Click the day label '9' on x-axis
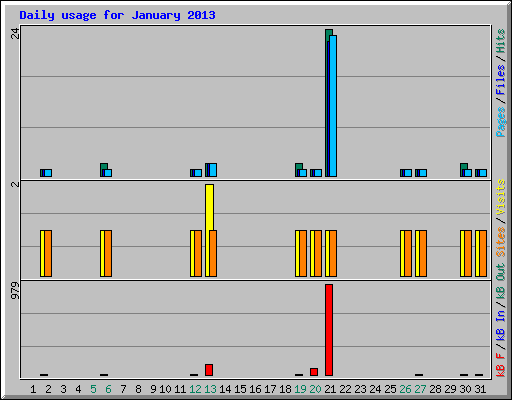Screen dimensions: 512x400 click(x=153, y=389)
